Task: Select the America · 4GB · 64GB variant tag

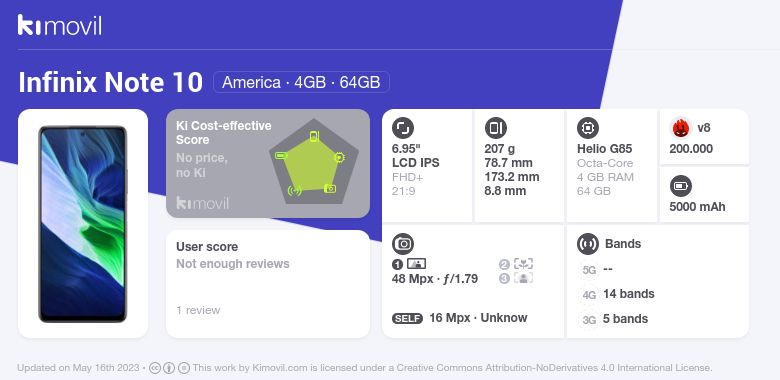Action: pyautogui.click(x=301, y=82)
